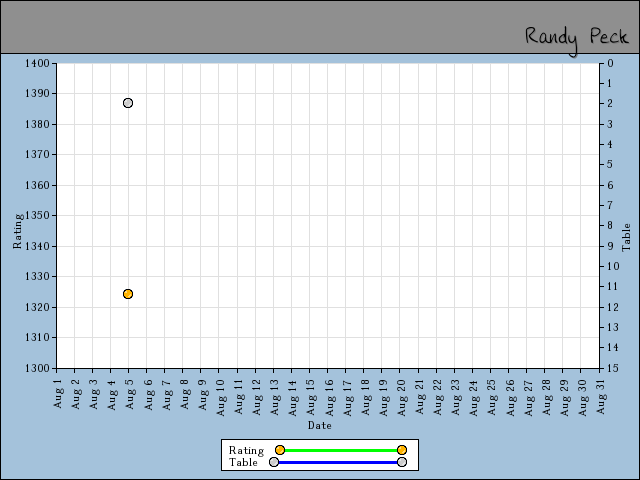Image resolution: width=640 pixels, height=480 pixels.
Task: Click the Aug 10 date label
Action: click(x=220, y=398)
